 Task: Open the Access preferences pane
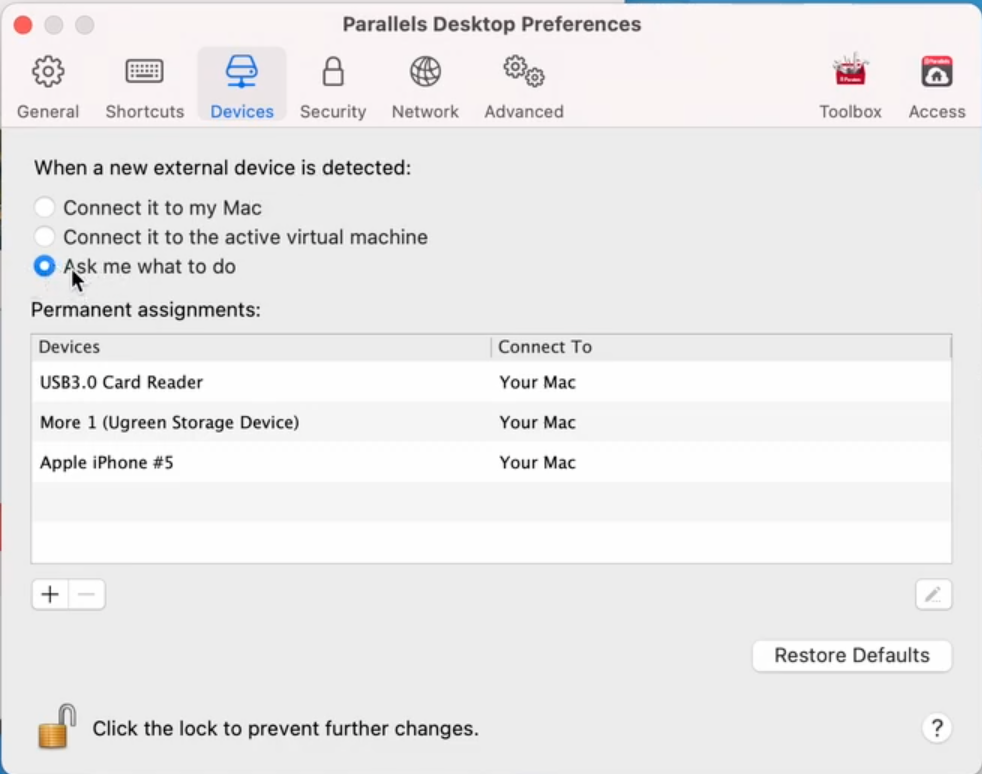936,85
